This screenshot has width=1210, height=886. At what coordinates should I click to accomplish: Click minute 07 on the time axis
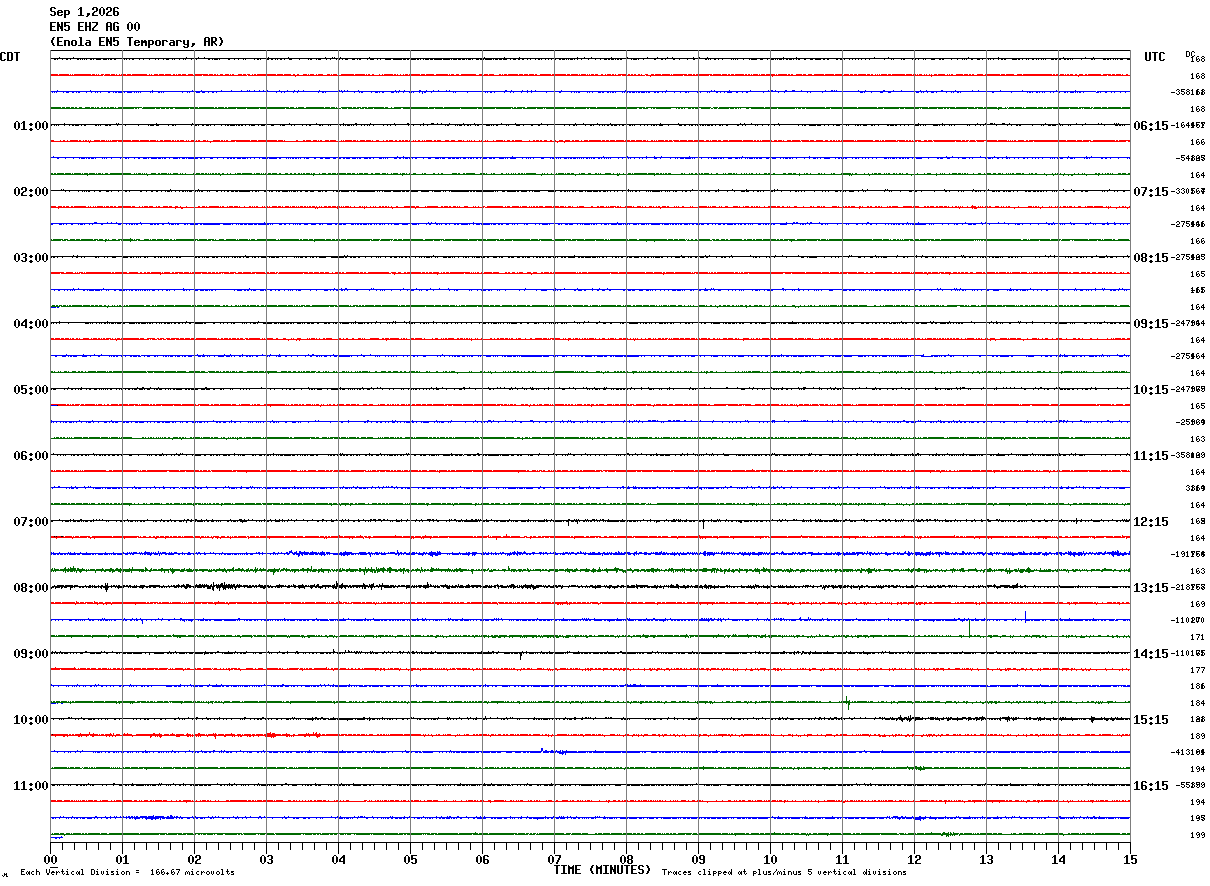(x=554, y=859)
